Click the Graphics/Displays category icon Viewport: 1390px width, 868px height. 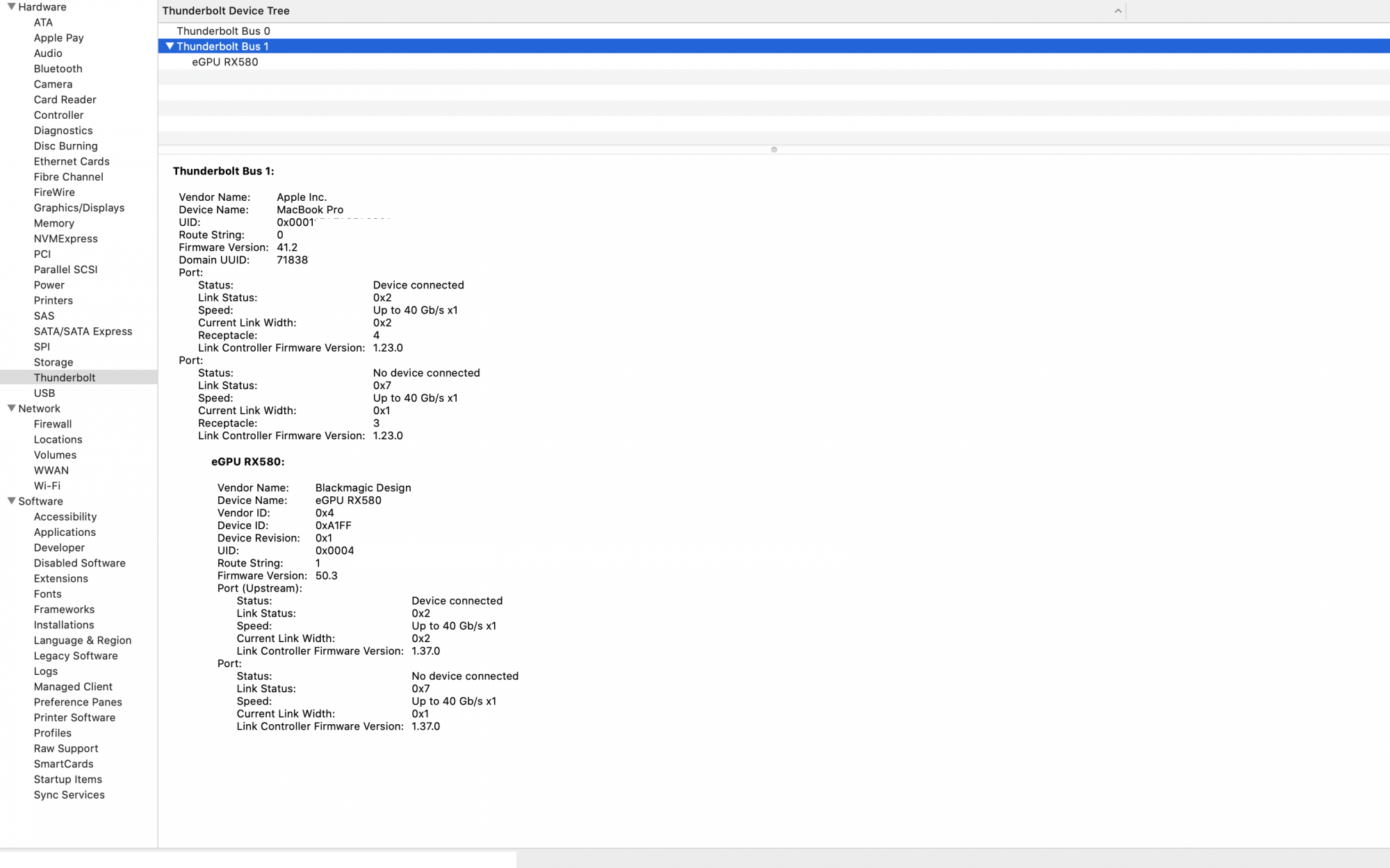79,207
